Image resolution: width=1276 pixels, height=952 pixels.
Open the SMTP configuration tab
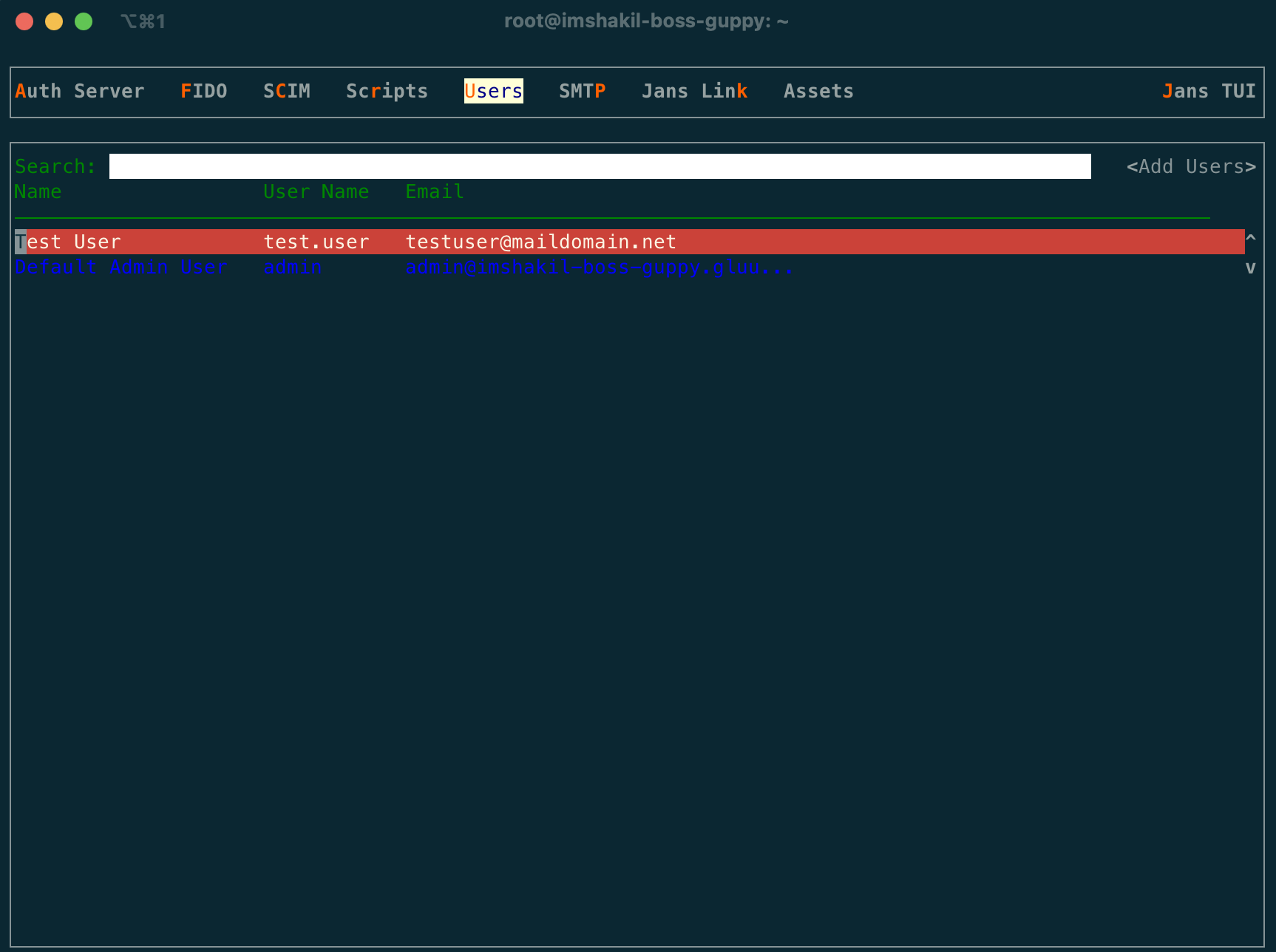pyautogui.click(x=583, y=91)
